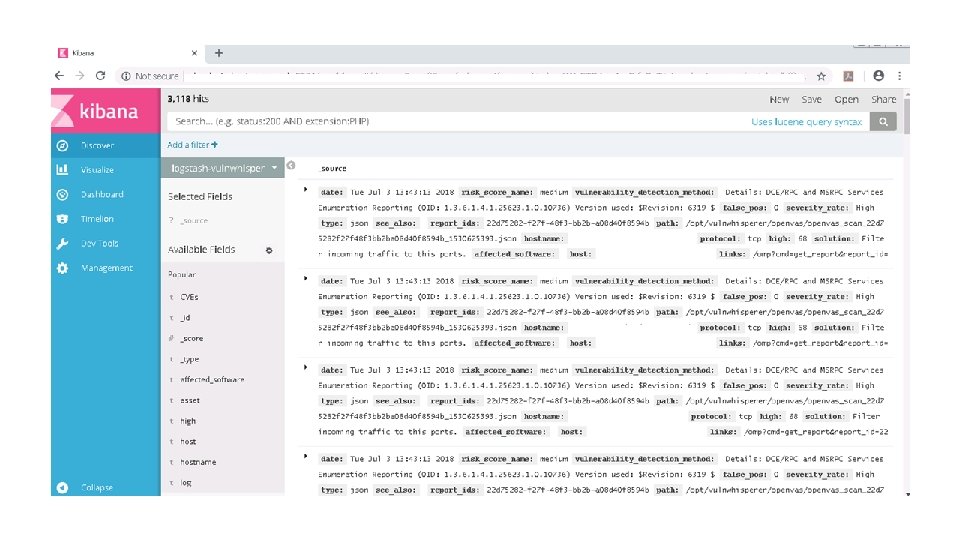Open the browser three-dot menu
This screenshot has width=960, height=540.
click(x=899, y=76)
